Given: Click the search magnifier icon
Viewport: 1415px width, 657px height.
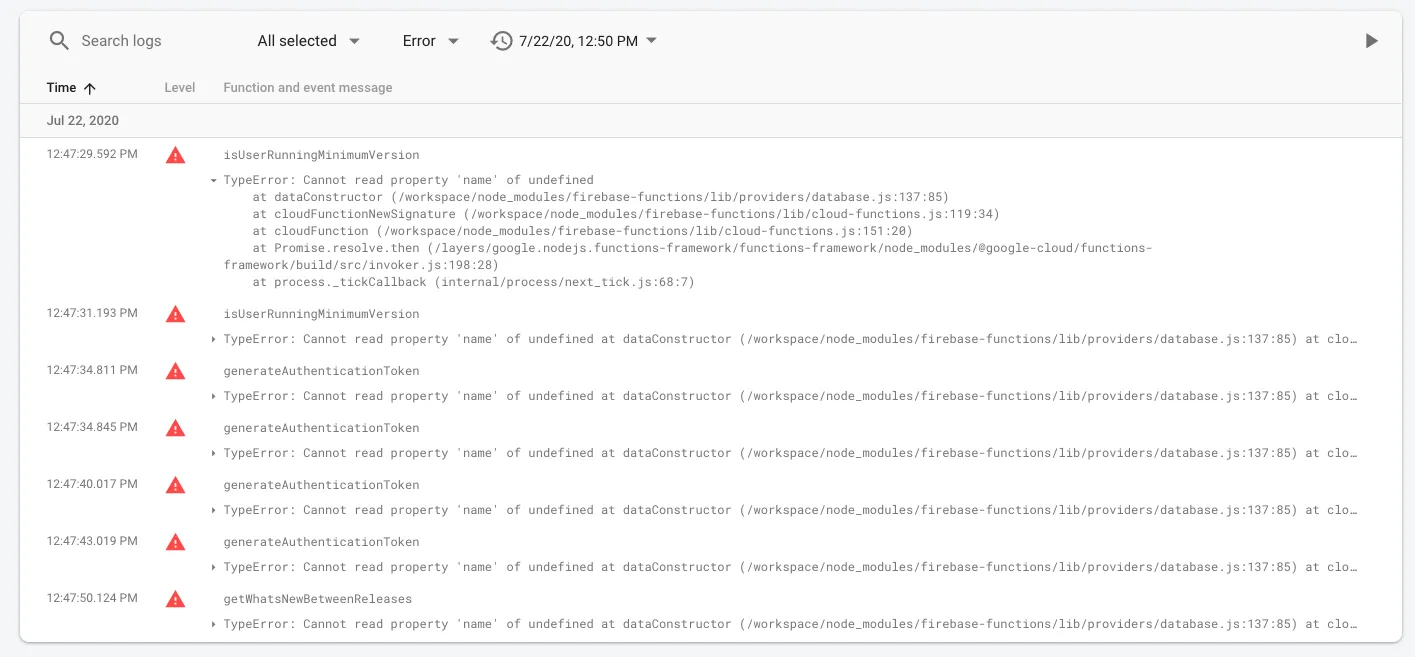Looking at the screenshot, I should point(59,41).
